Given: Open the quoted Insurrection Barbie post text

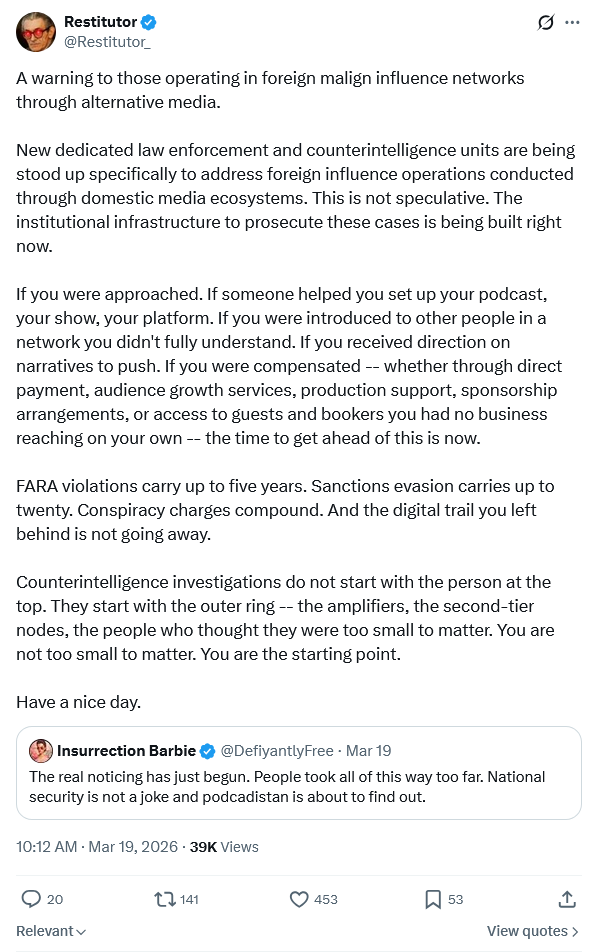Looking at the screenshot, I should pyautogui.click(x=287, y=787).
